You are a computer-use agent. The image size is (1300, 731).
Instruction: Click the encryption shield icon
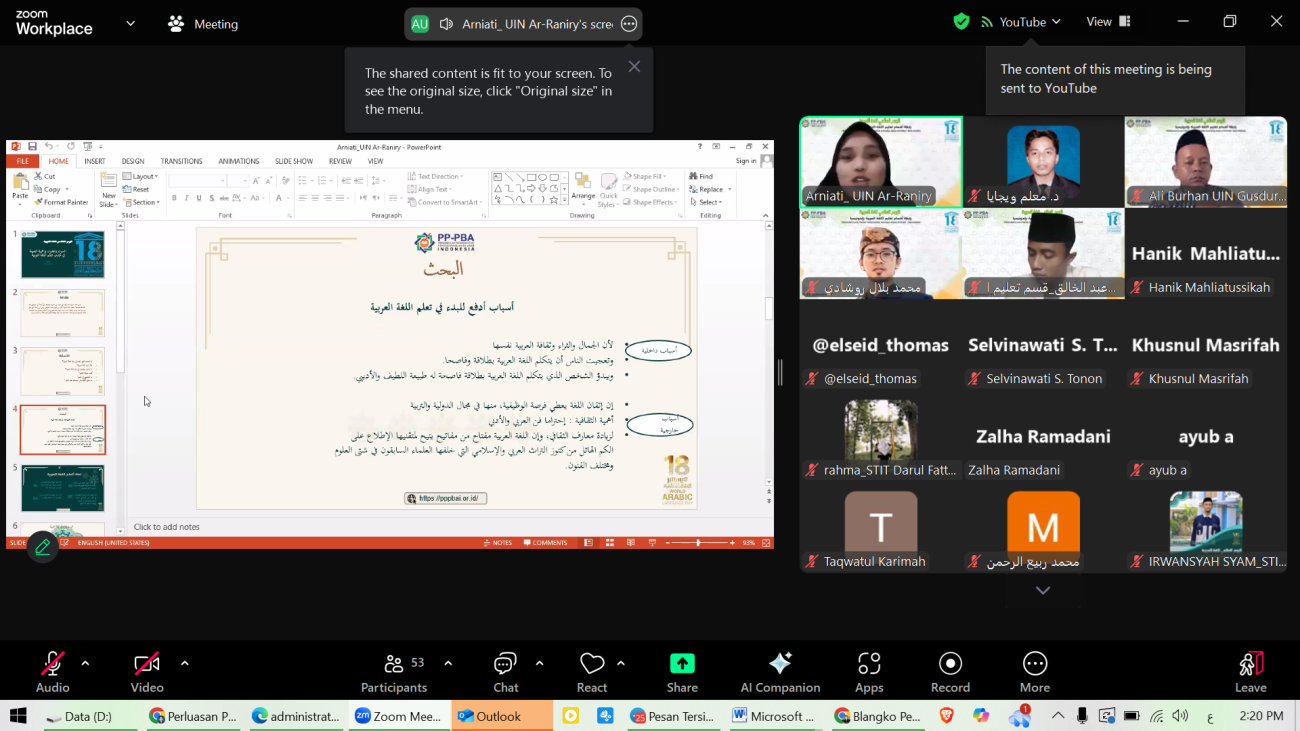(961, 22)
